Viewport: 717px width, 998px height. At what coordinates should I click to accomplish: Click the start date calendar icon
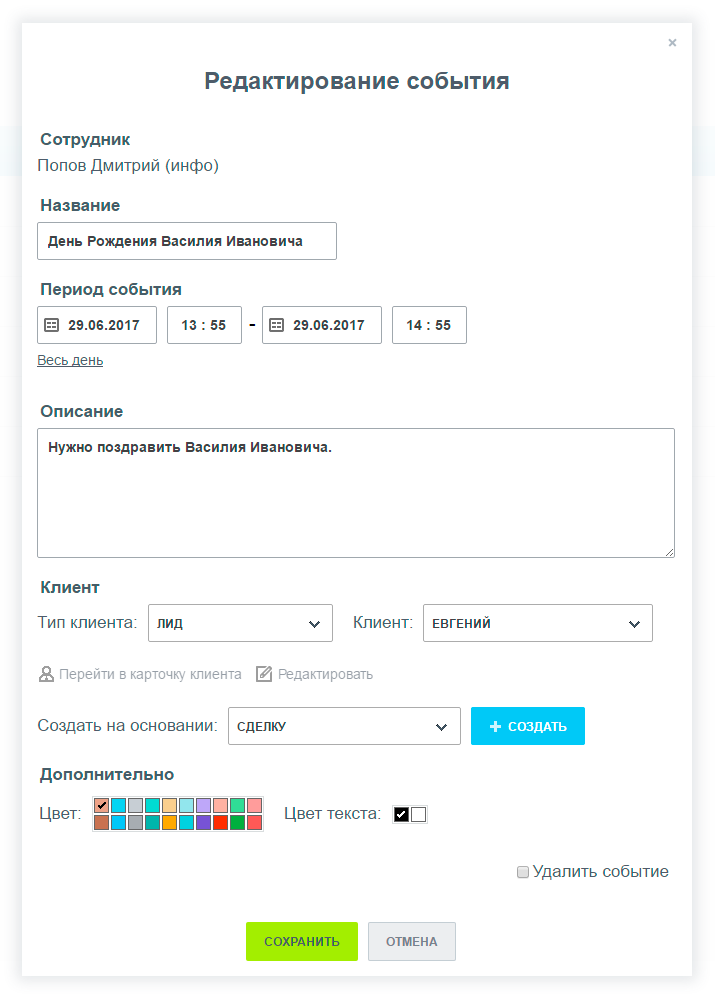point(52,325)
